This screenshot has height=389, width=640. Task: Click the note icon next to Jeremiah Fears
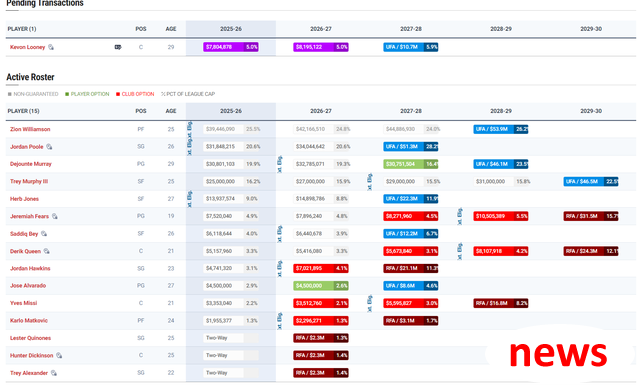(x=55, y=216)
